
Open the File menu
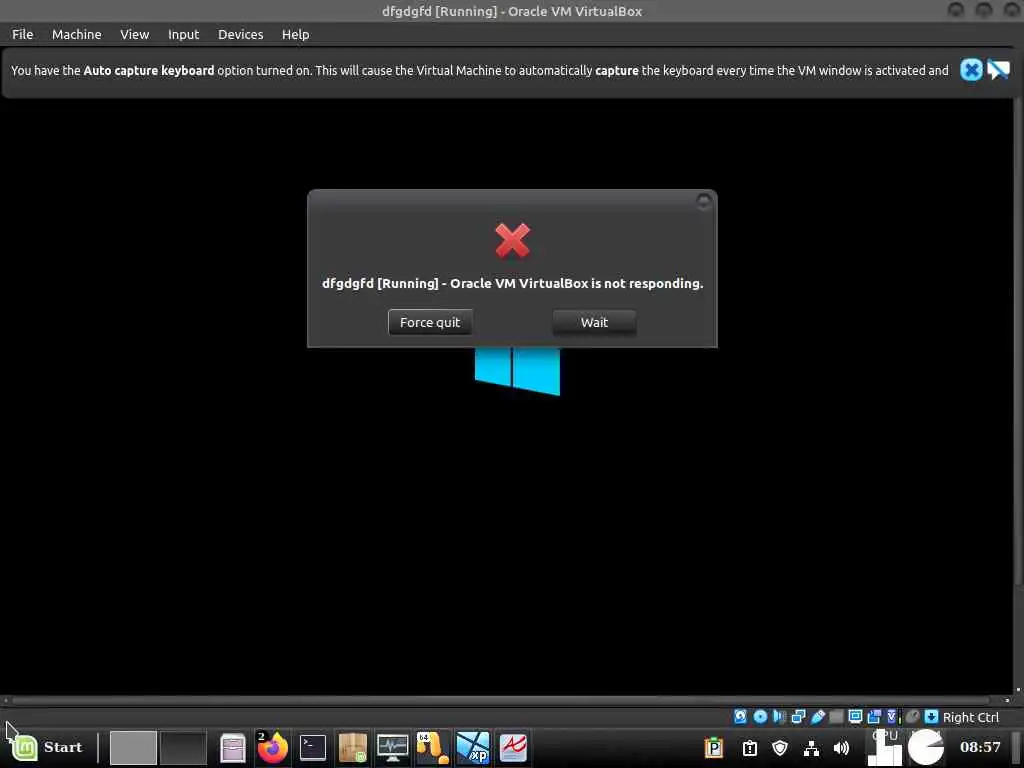22,35
